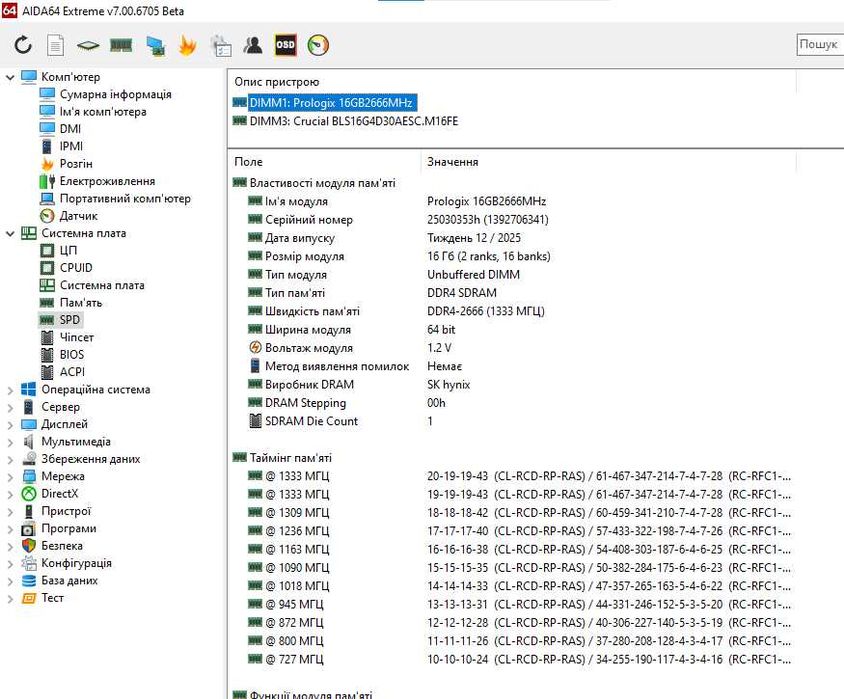
Task: Expand the Дисплей tree node
Action: click(10, 425)
